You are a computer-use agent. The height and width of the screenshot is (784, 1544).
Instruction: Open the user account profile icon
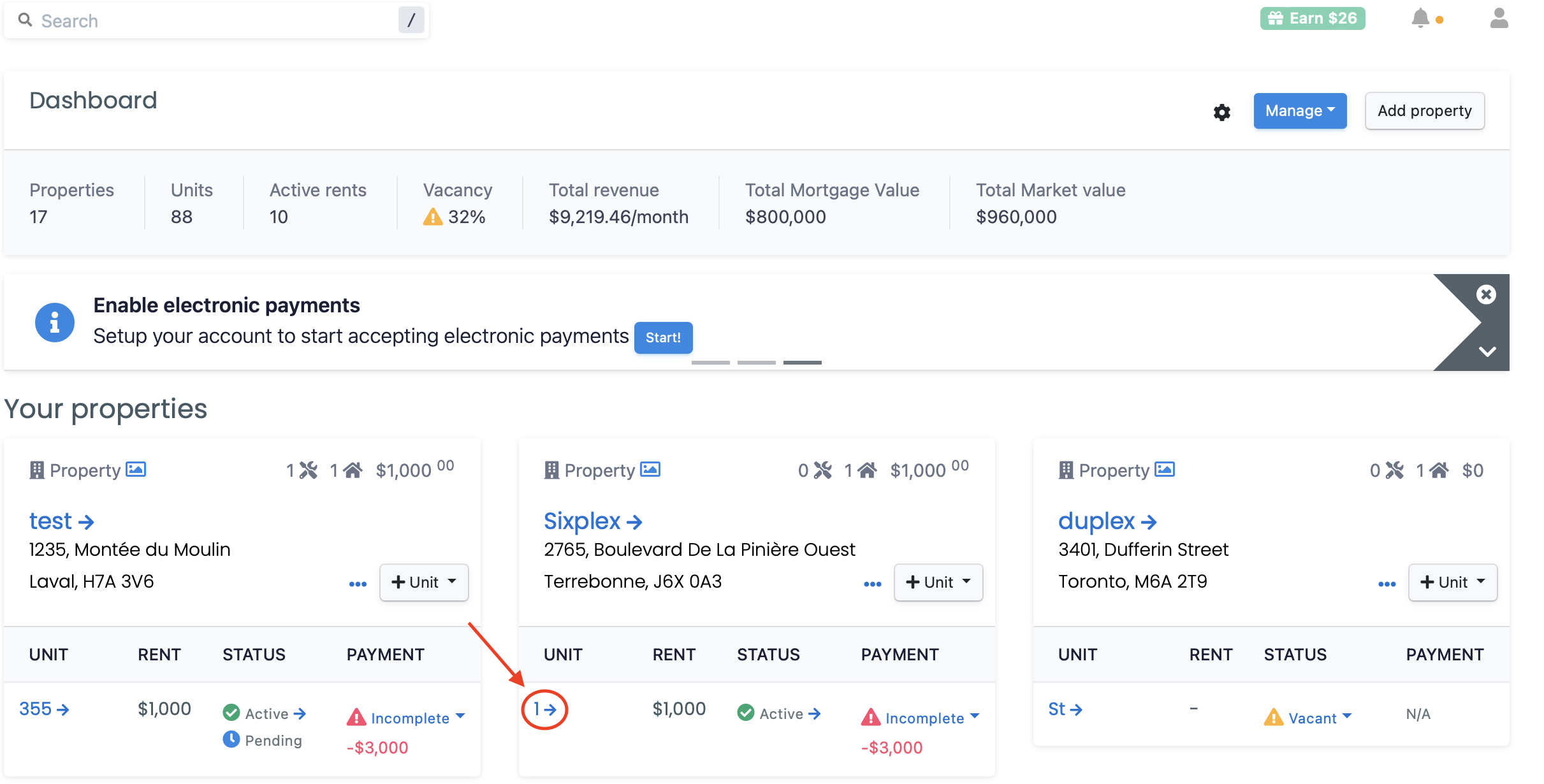(1499, 18)
